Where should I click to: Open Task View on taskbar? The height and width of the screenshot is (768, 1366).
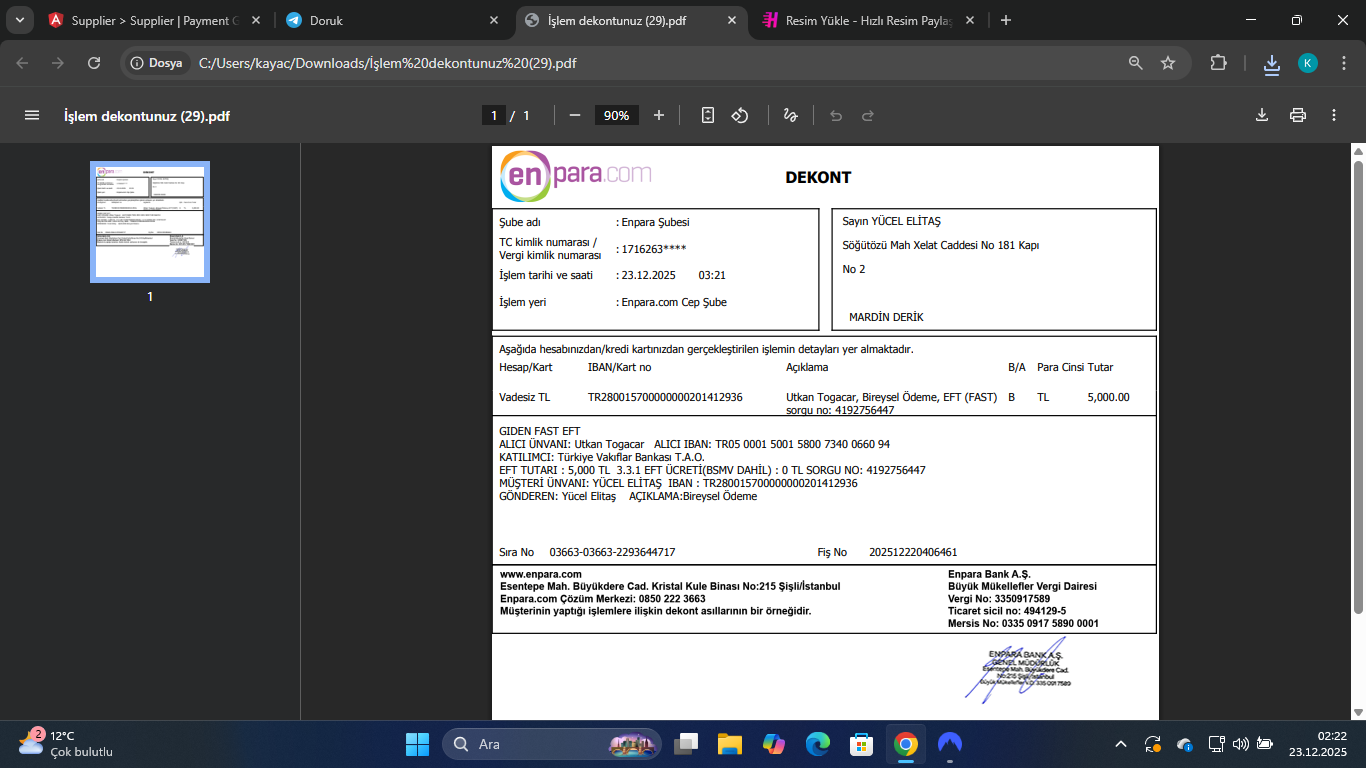click(686, 744)
